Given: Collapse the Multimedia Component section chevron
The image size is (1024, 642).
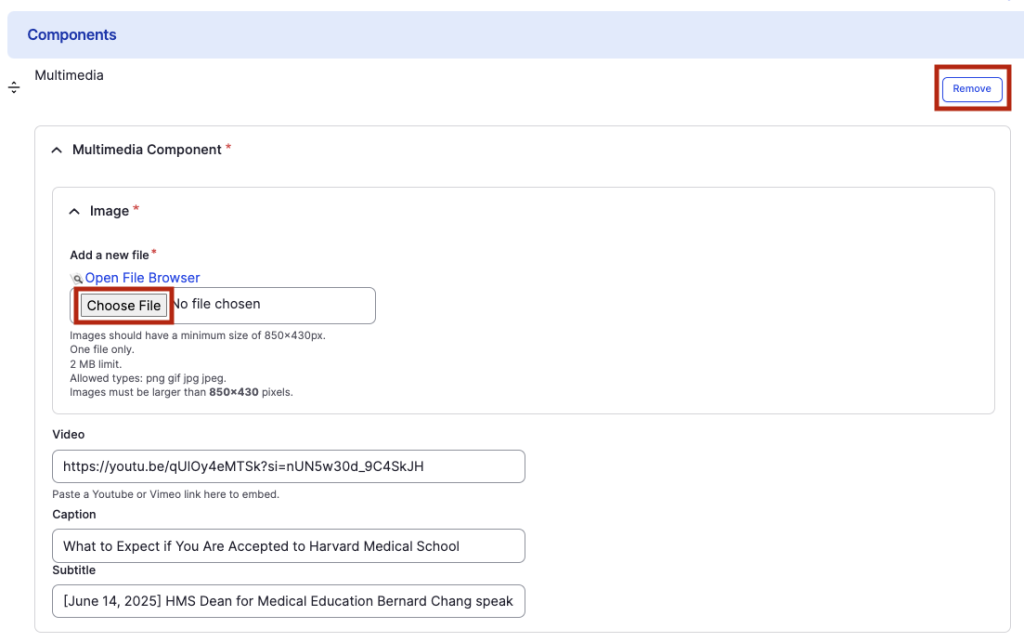Looking at the screenshot, I should [x=57, y=150].
